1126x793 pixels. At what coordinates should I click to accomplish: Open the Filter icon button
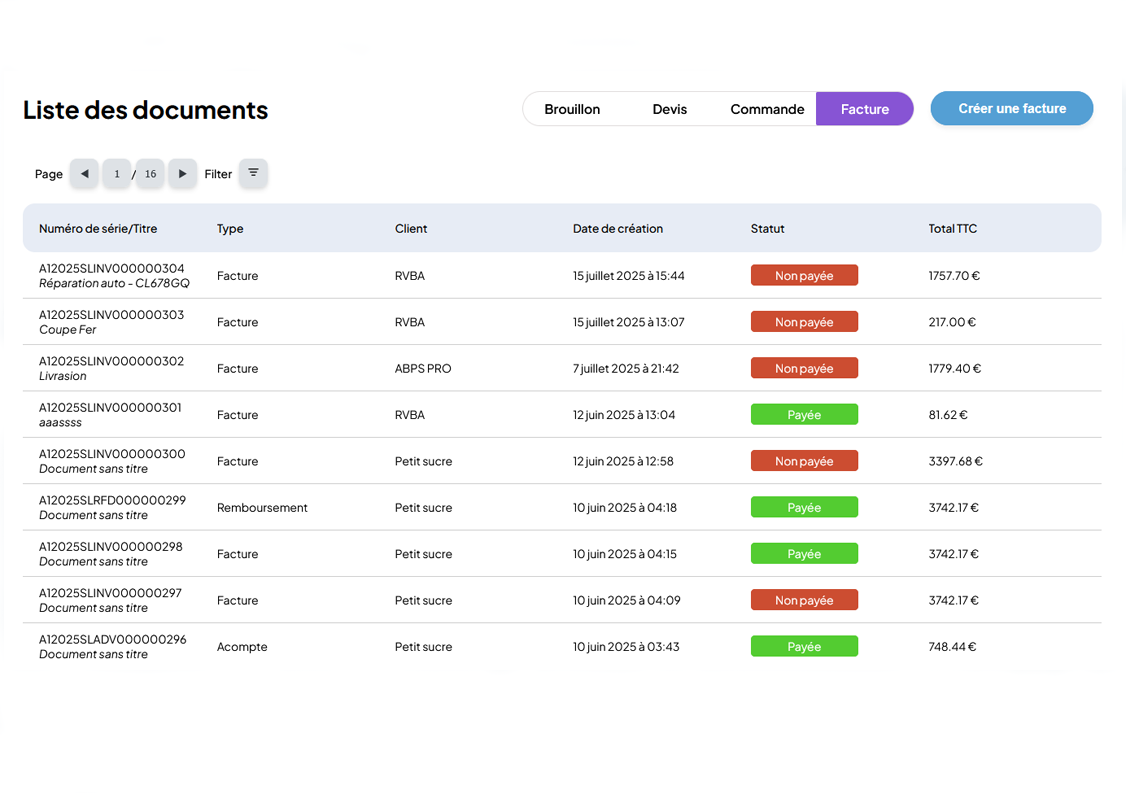tap(253, 174)
